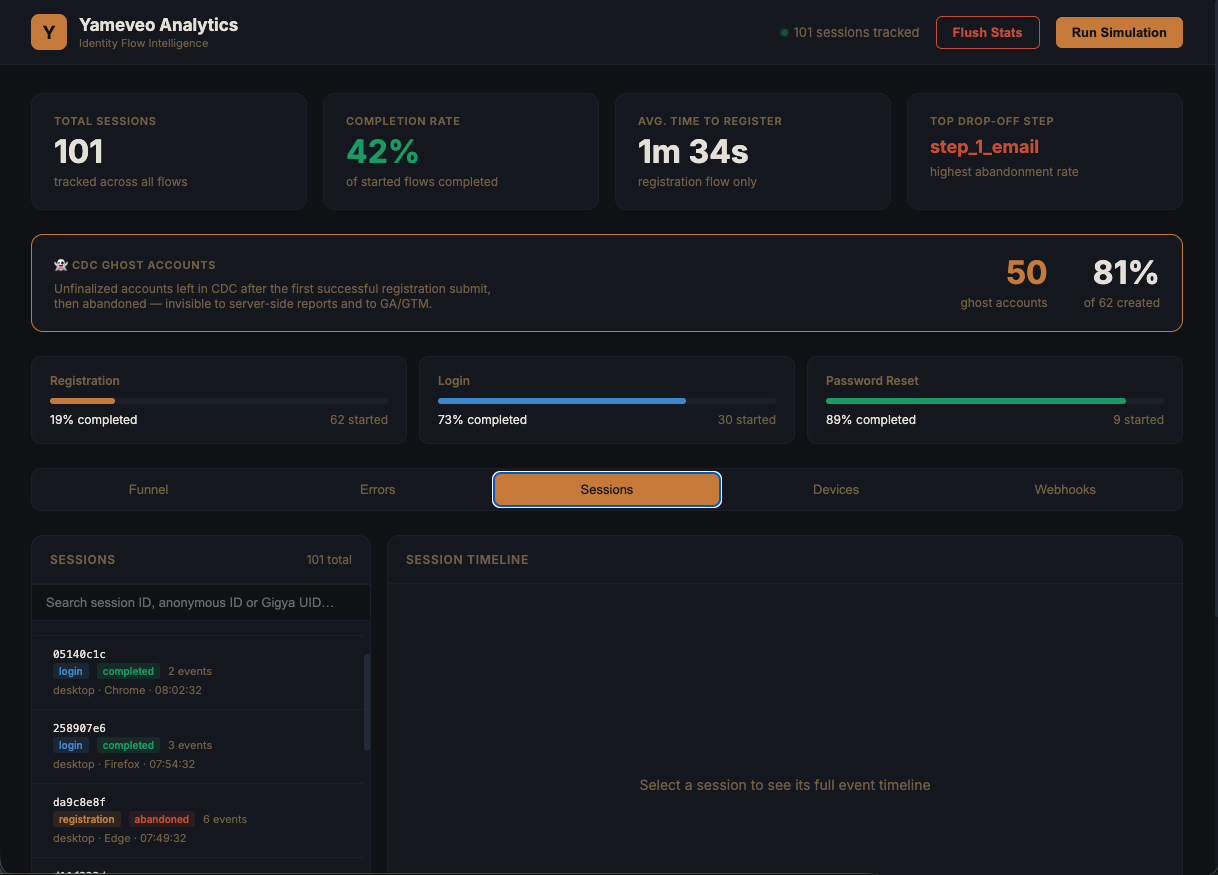Click the login tag on session 05140c1c

click(70, 671)
